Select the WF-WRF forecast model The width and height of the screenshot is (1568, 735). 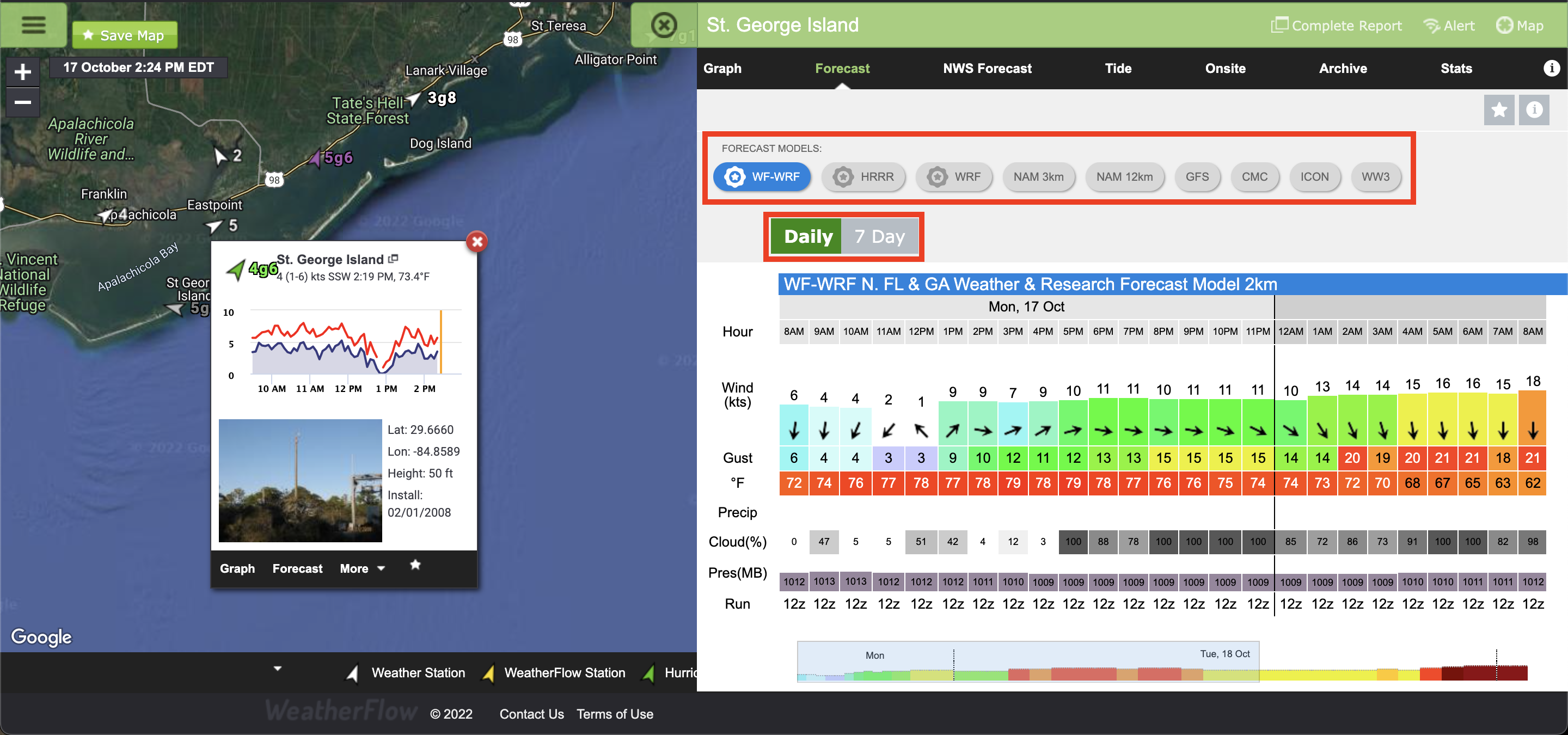762,177
